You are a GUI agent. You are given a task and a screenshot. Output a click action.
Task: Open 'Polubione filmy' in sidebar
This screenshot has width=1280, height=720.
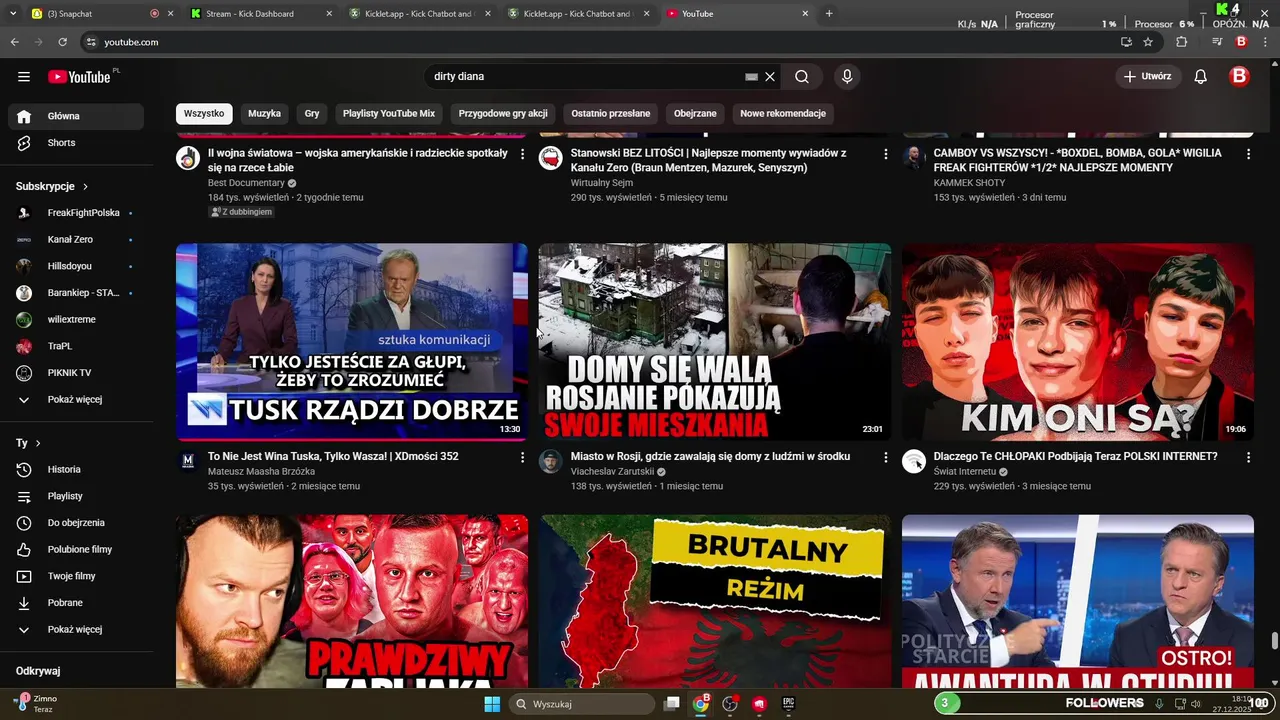pos(76,549)
